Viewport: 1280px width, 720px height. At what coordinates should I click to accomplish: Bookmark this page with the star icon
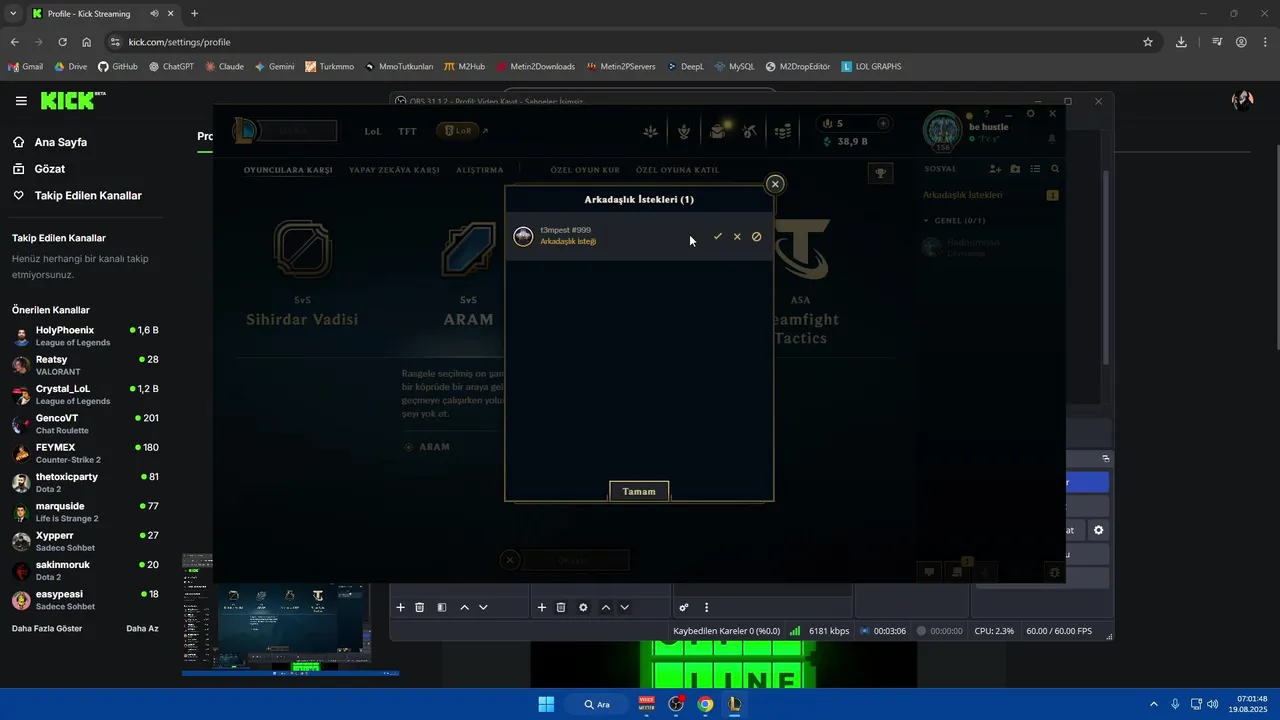coord(1148,42)
